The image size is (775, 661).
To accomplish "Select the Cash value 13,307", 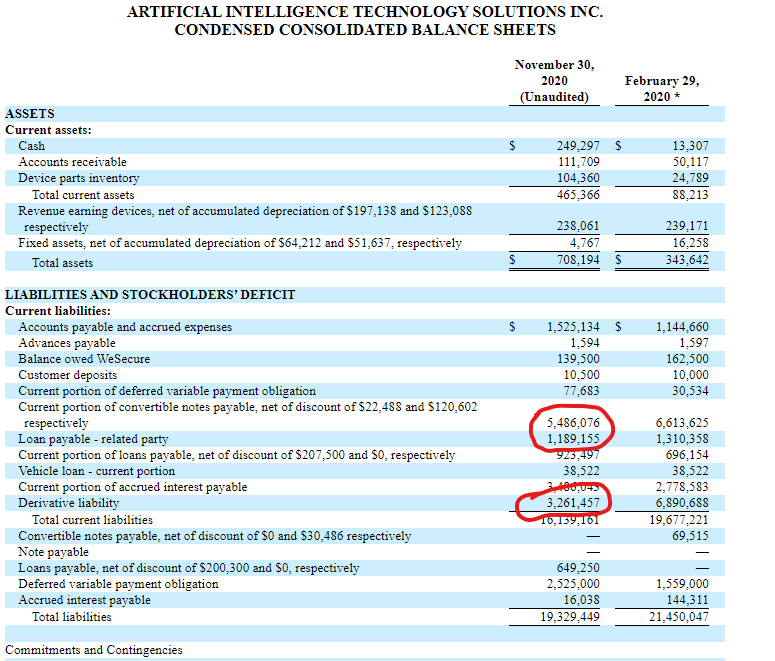I will tap(690, 146).
